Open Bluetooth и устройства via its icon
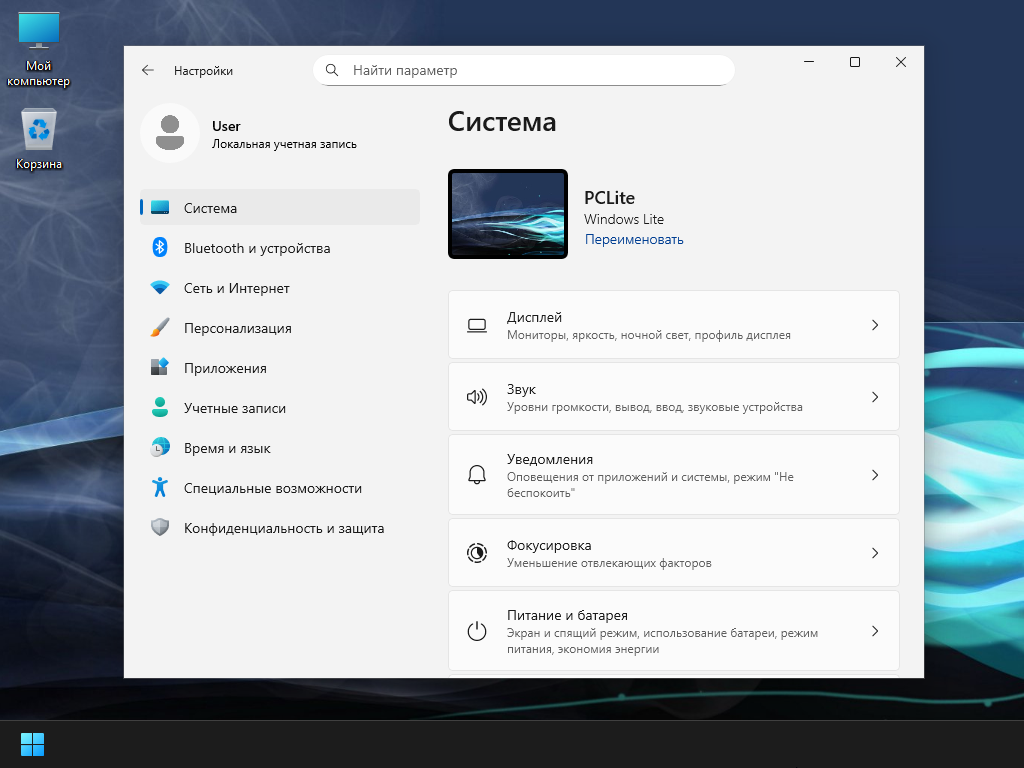Viewport: 1024px width, 768px height. click(x=160, y=248)
